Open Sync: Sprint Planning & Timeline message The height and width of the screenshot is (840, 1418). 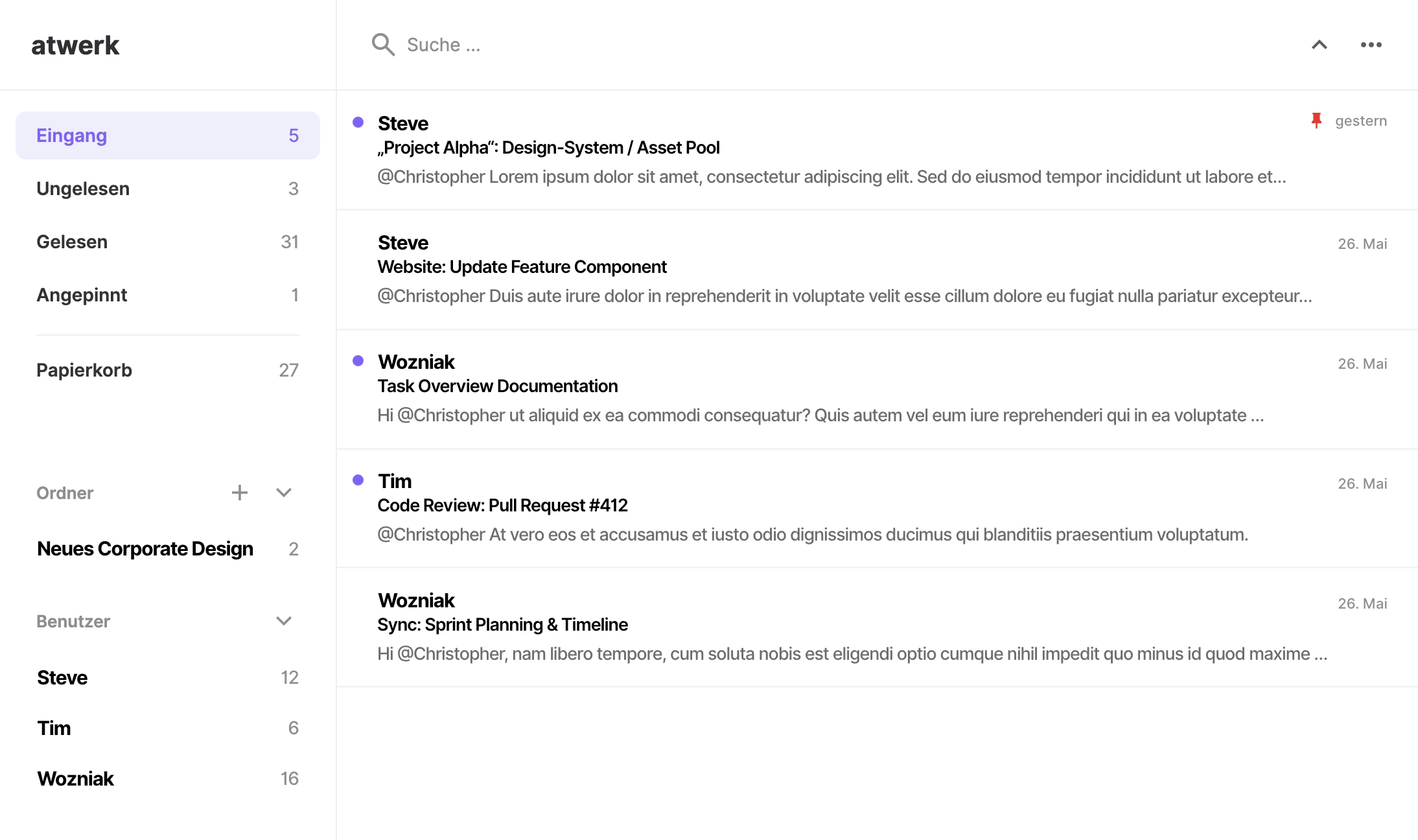(878, 627)
